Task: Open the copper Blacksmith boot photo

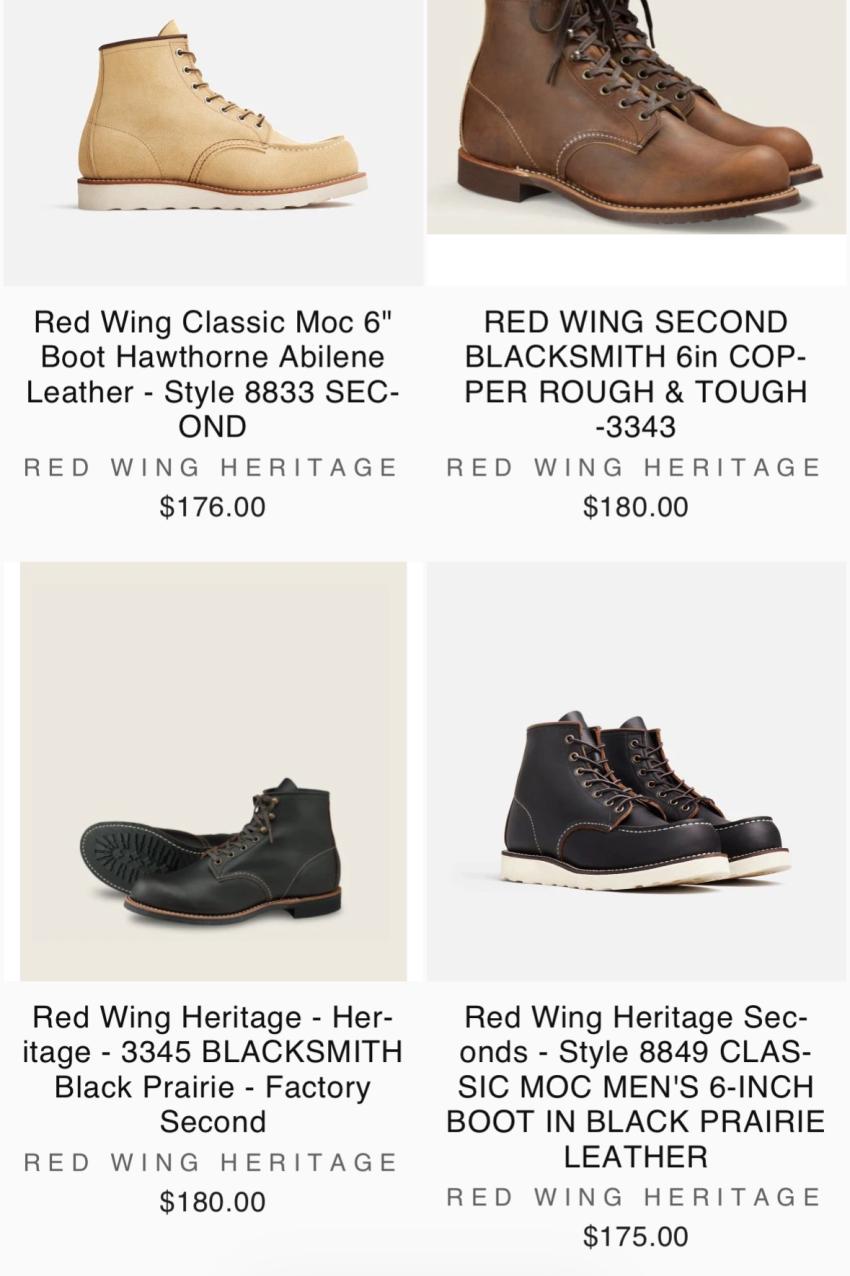Action: (x=636, y=115)
